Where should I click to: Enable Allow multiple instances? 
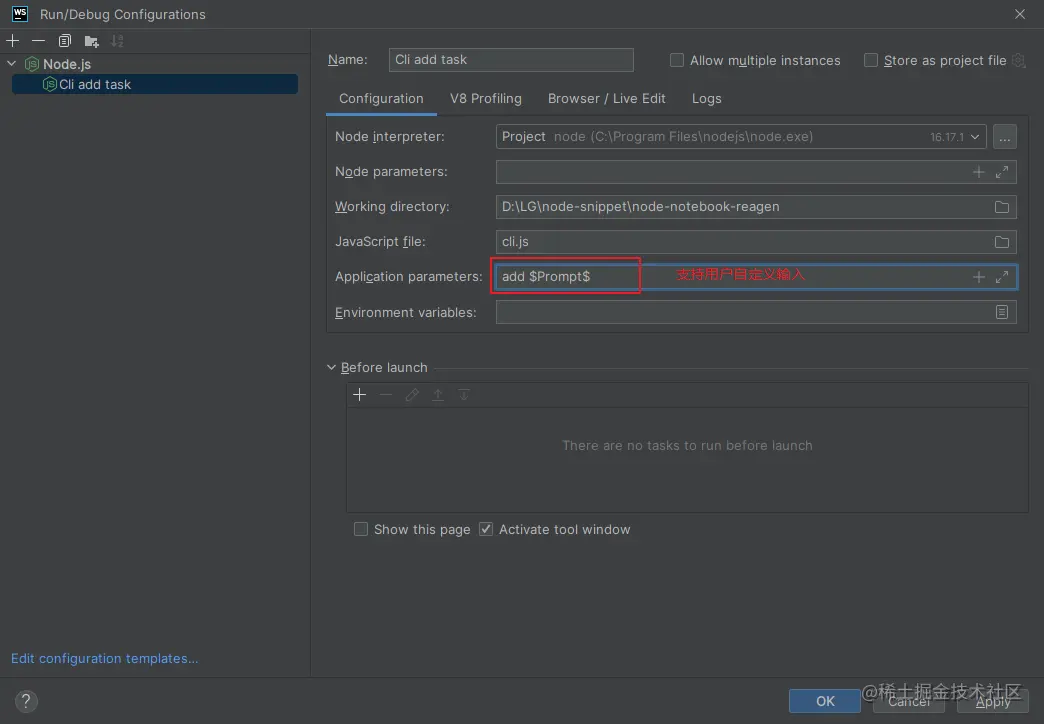point(676,61)
